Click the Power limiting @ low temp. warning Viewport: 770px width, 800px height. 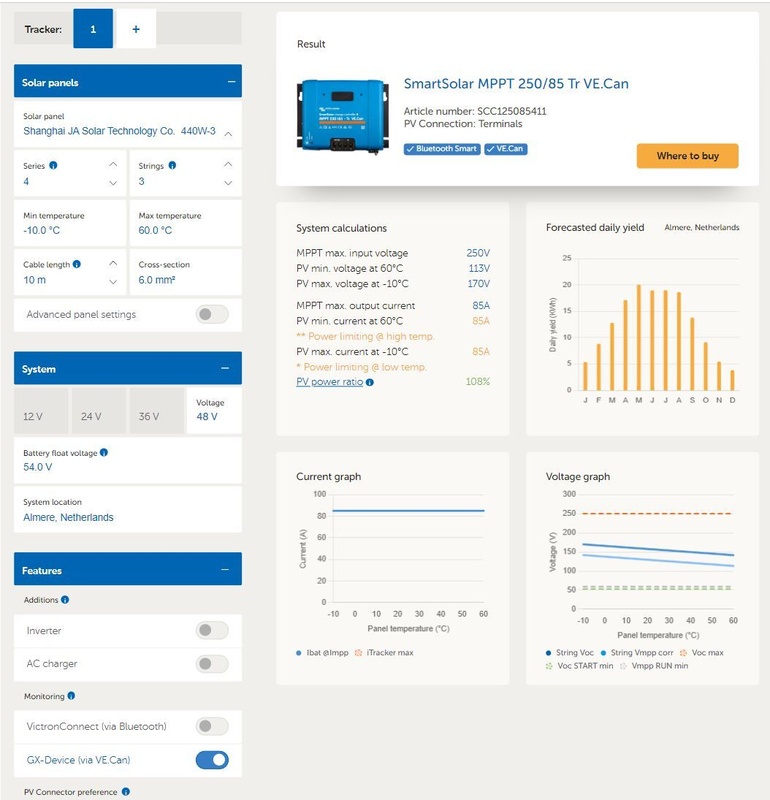tap(361, 367)
